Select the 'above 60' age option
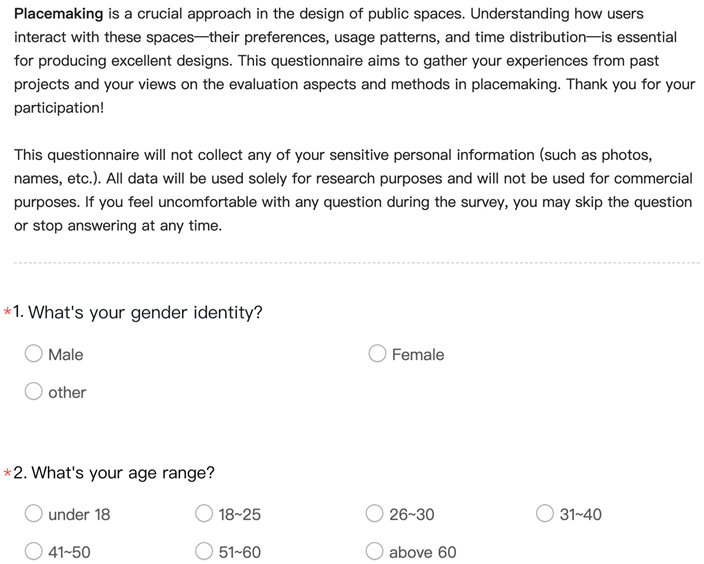The width and height of the screenshot is (704, 564). (375, 552)
